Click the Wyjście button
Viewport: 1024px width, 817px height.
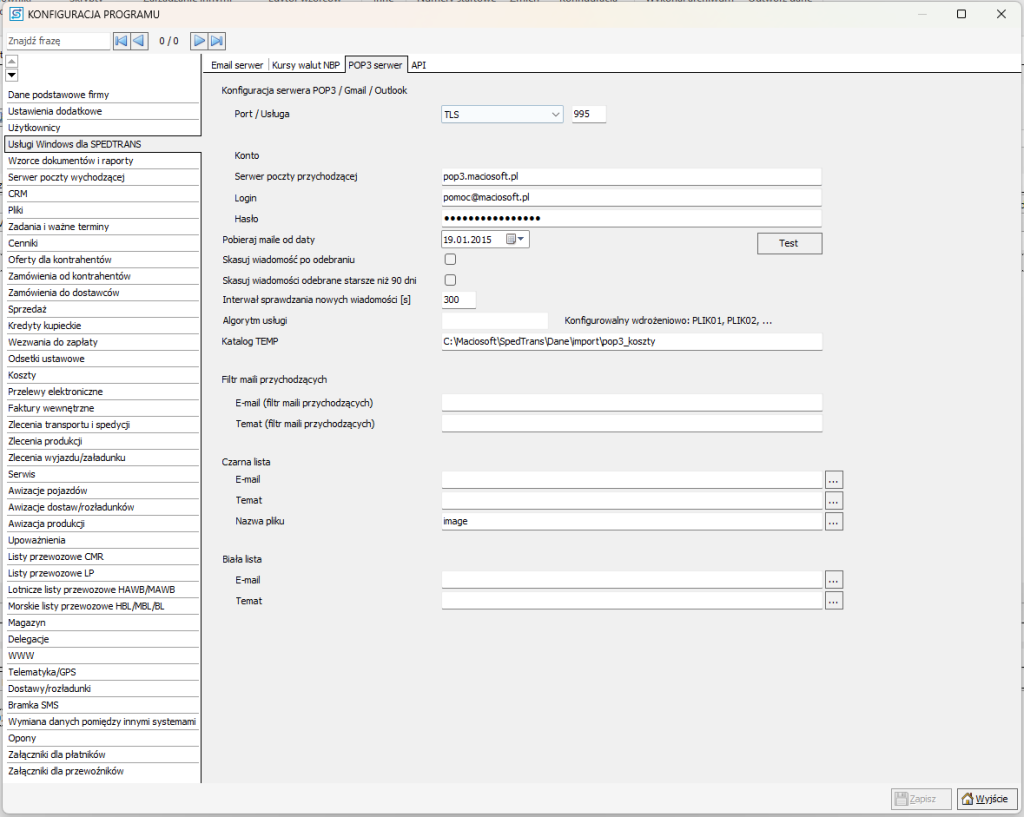pyautogui.click(x=987, y=798)
